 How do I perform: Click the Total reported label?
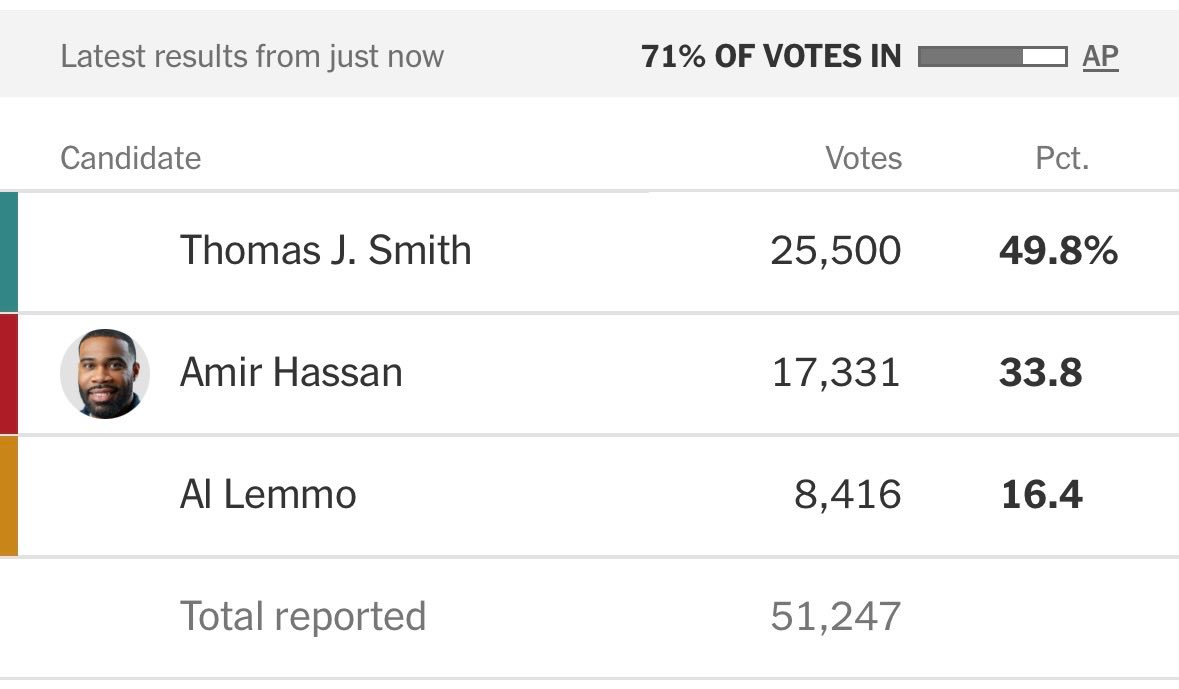click(x=303, y=616)
